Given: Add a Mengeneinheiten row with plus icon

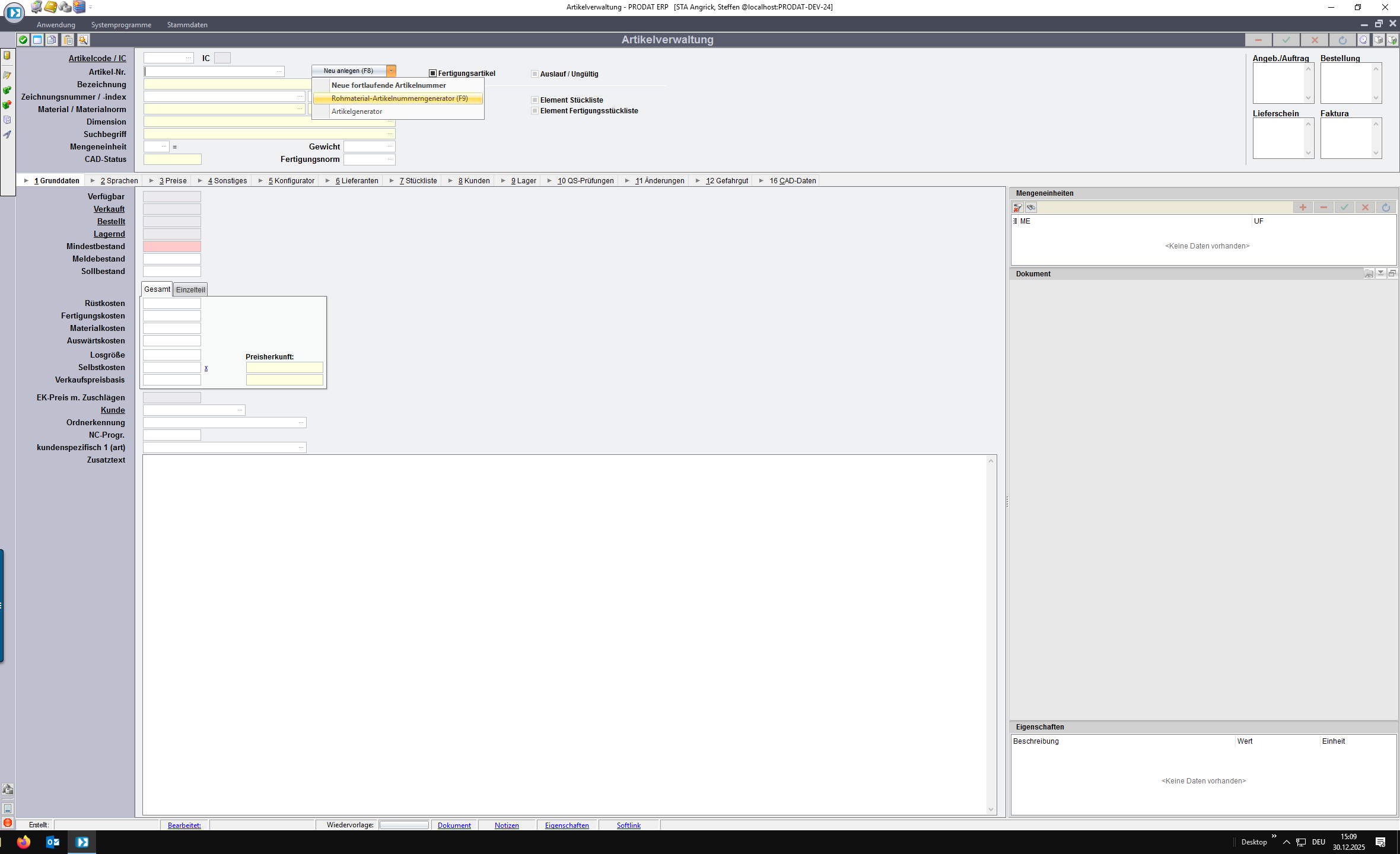Looking at the screenshot, I should [x=1303, y=208].
